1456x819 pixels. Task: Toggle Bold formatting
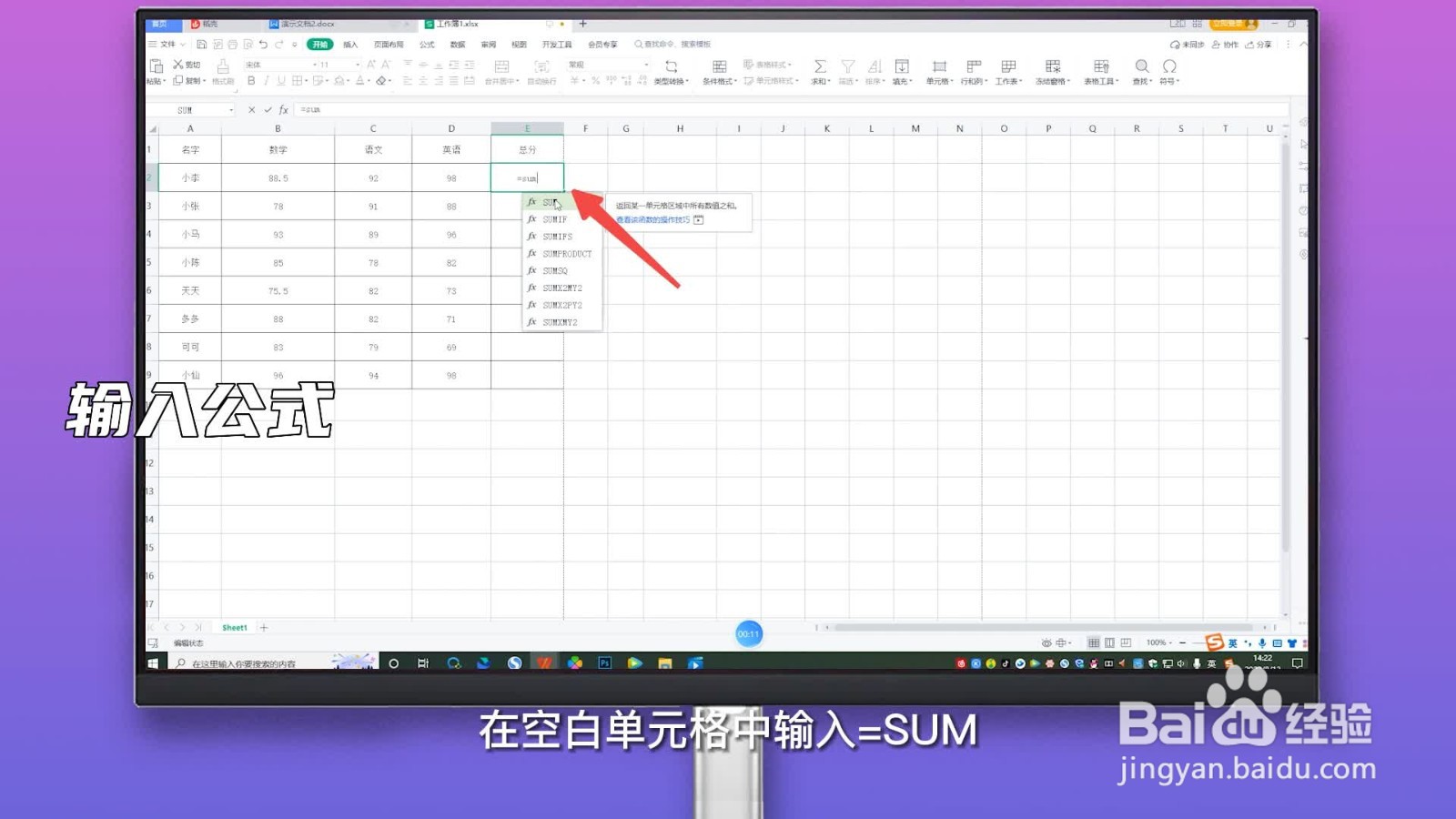tap(251, 81)
